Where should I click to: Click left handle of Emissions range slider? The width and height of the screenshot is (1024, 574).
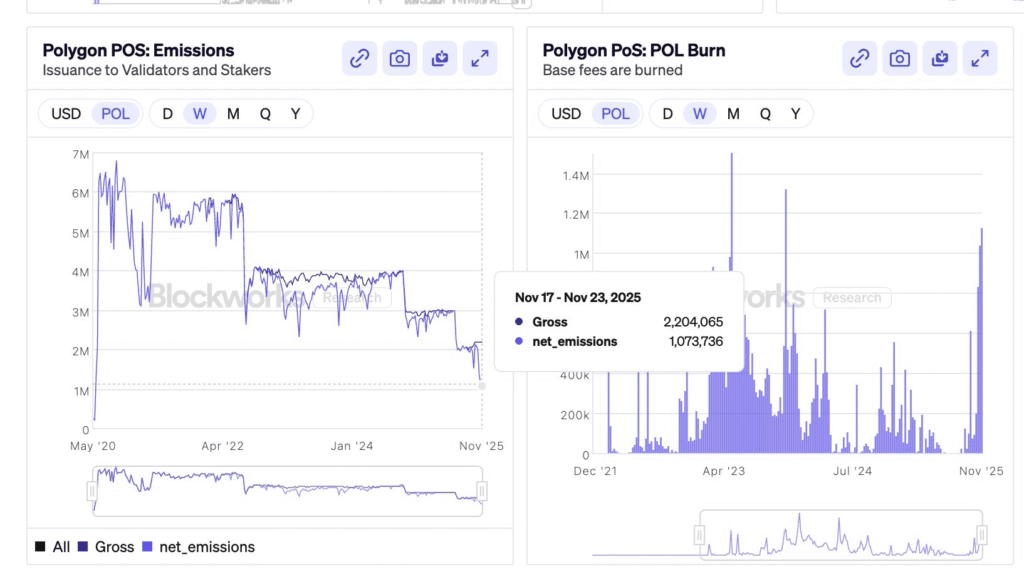92,491
